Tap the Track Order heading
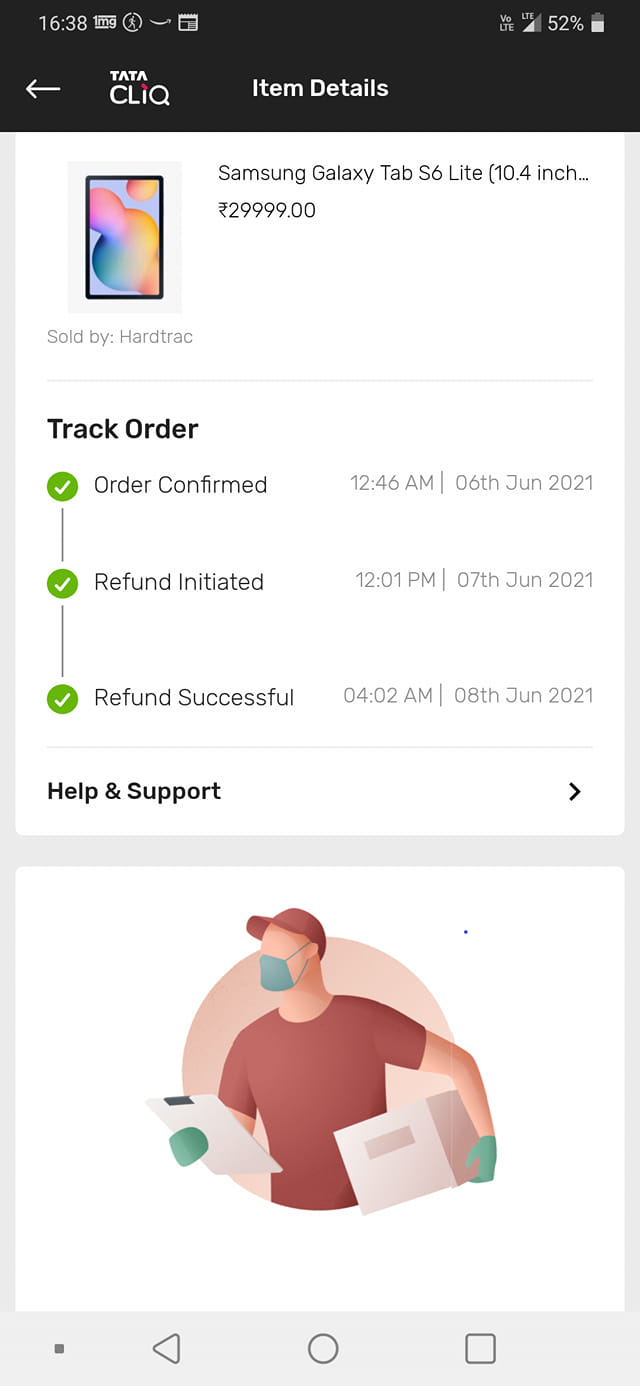 [123, 429]
